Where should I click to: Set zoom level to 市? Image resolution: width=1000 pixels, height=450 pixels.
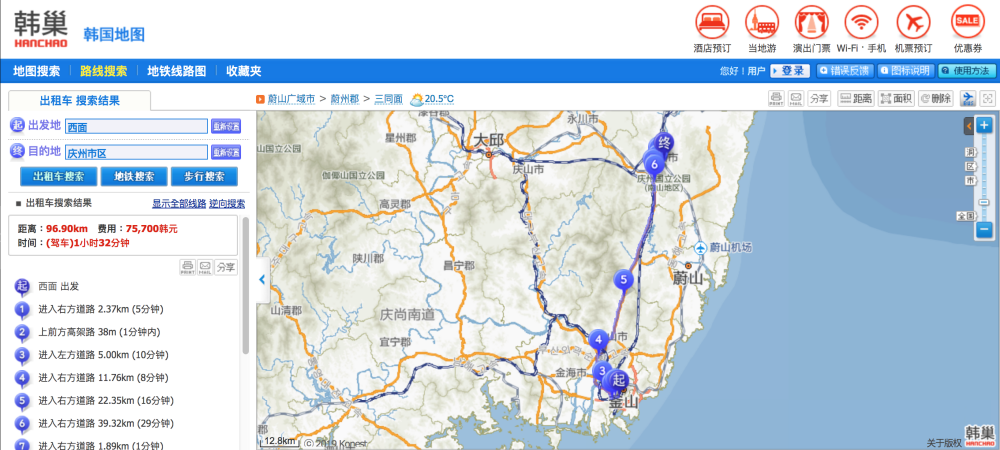tap(969, 180)
